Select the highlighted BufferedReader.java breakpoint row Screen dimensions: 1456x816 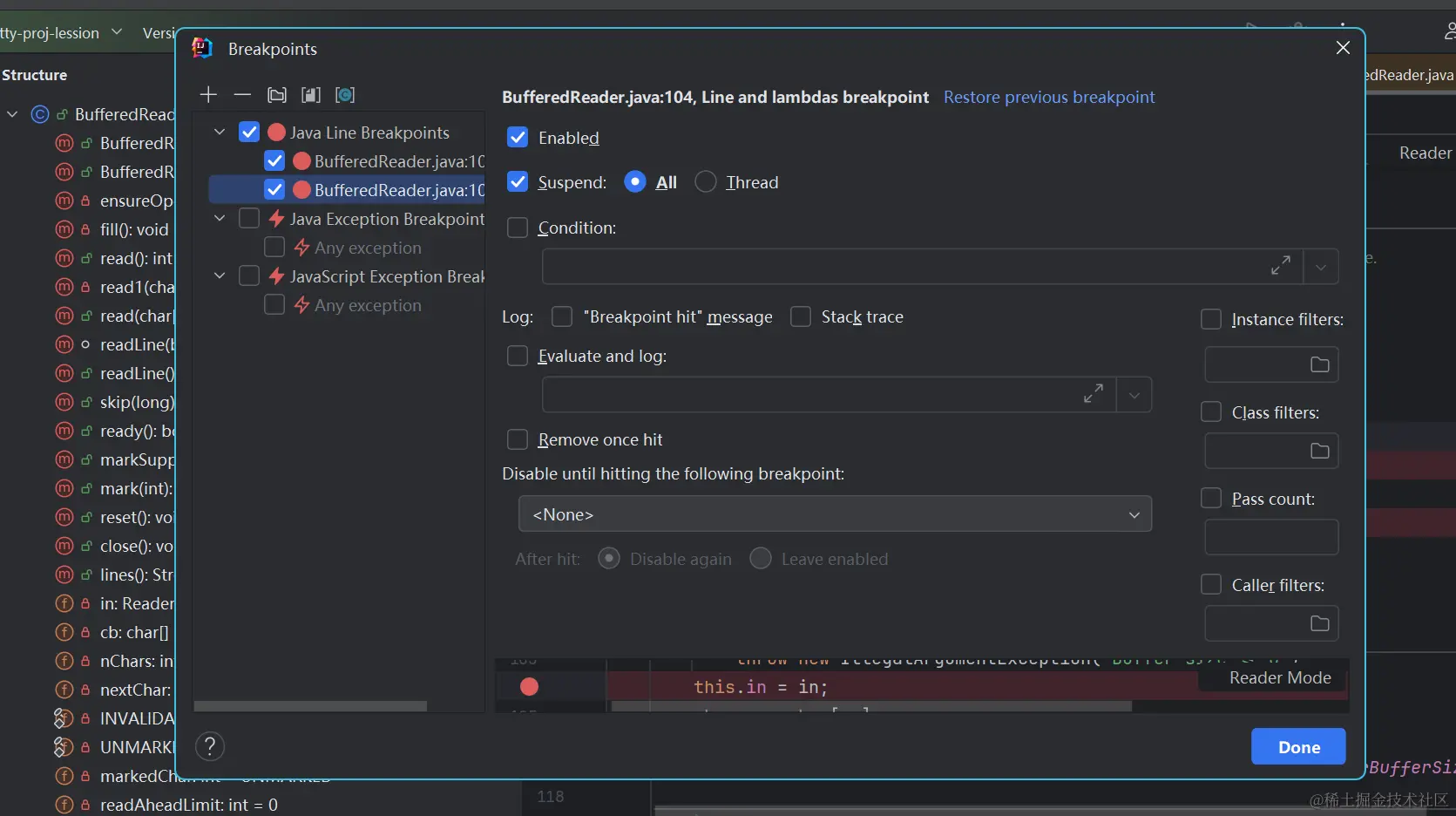(347, 189)
